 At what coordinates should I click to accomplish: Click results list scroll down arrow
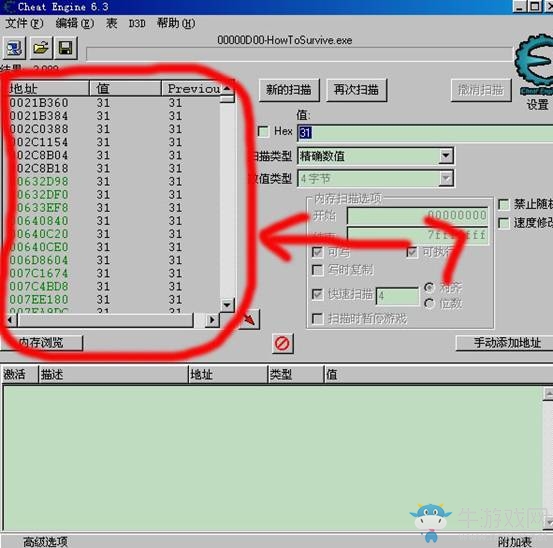[227, 305]
